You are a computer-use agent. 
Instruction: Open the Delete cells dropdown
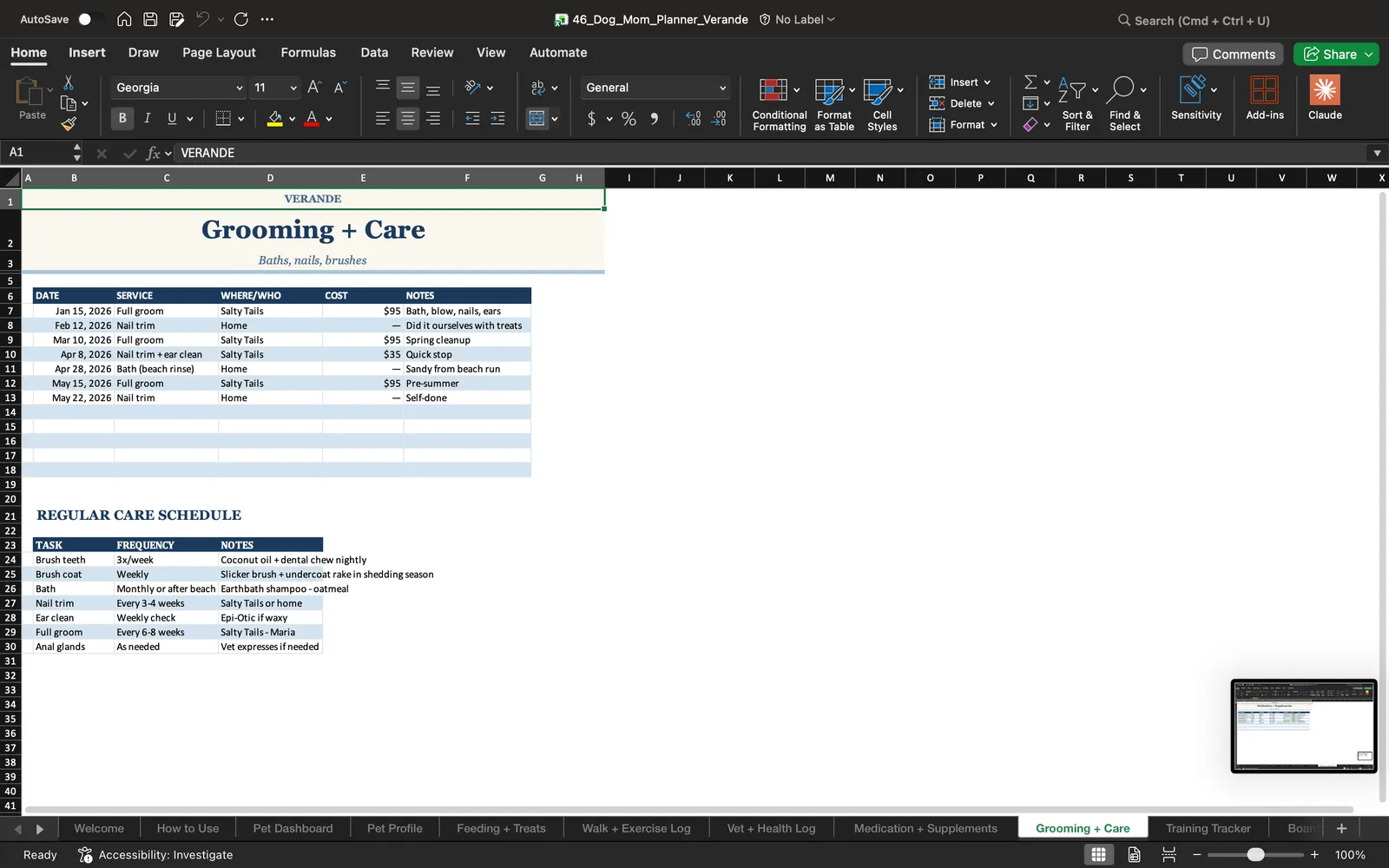point(962,103)
